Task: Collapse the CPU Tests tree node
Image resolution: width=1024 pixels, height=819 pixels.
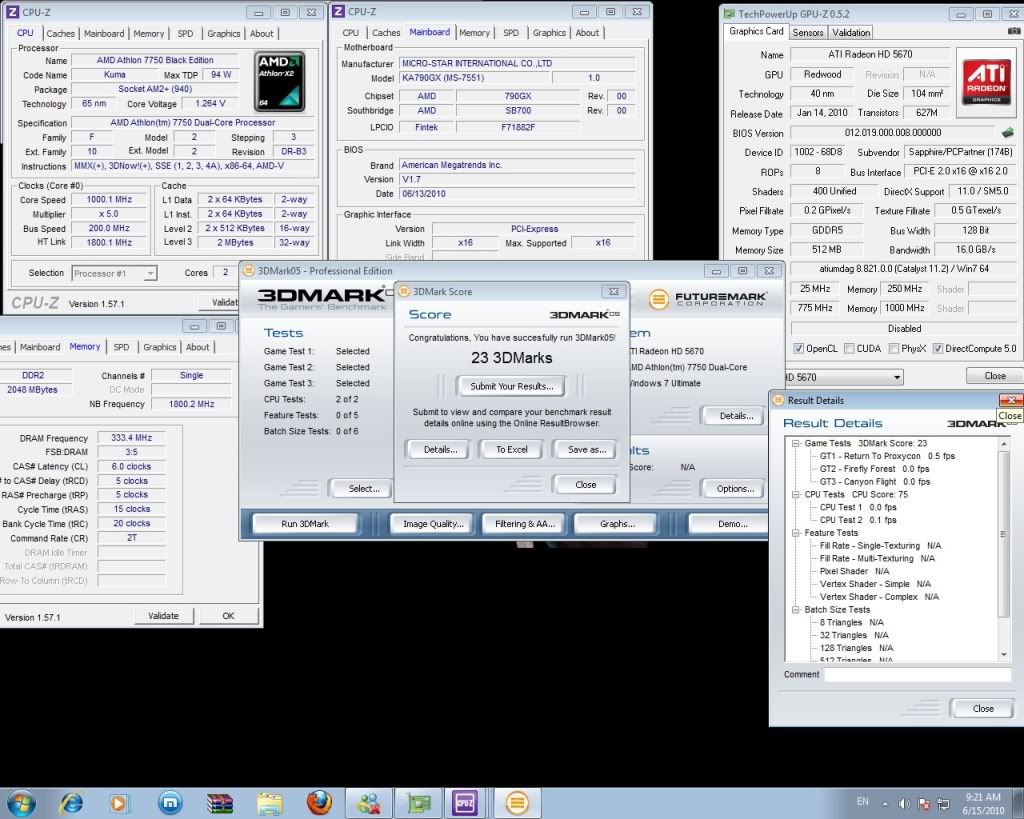Action: pos(795,494)
